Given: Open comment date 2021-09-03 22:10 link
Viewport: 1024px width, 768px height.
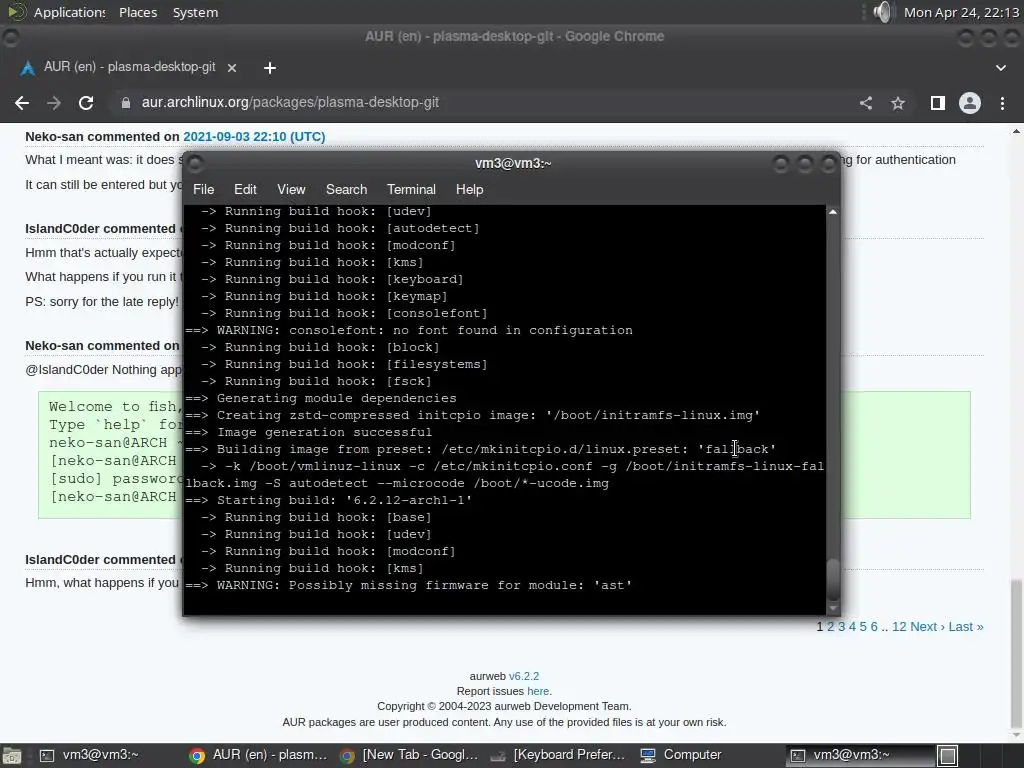Looking at the screenshot, I should pos(254,136).
